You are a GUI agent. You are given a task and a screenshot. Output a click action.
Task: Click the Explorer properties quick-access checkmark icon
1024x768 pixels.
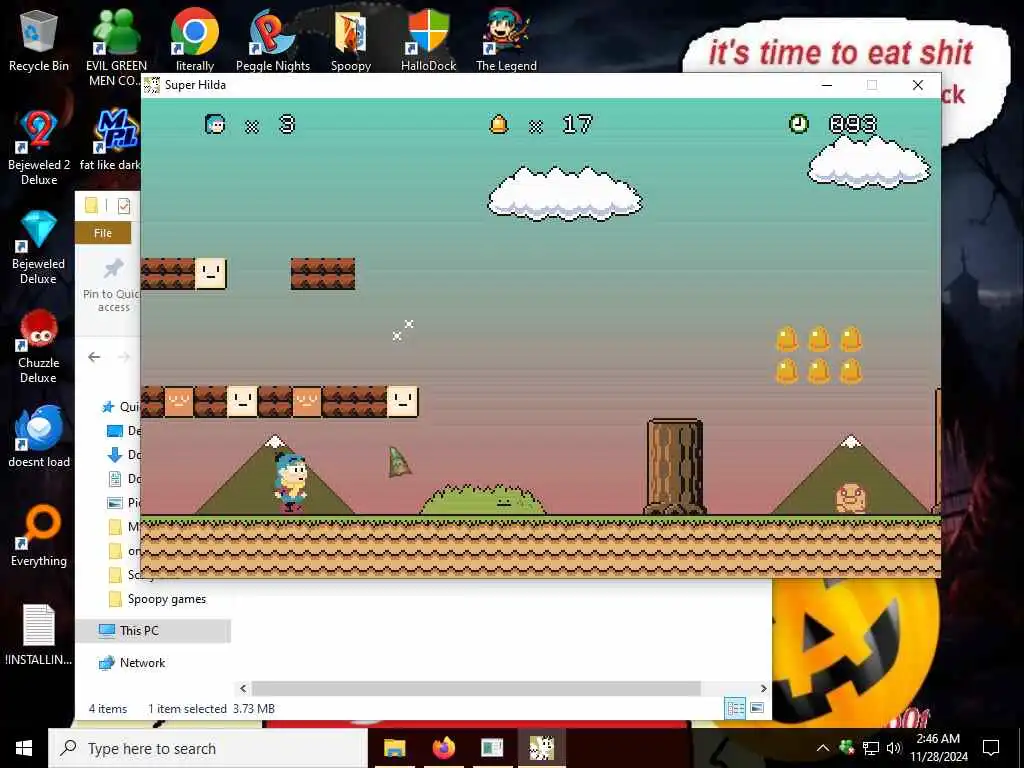click(123, 206)
